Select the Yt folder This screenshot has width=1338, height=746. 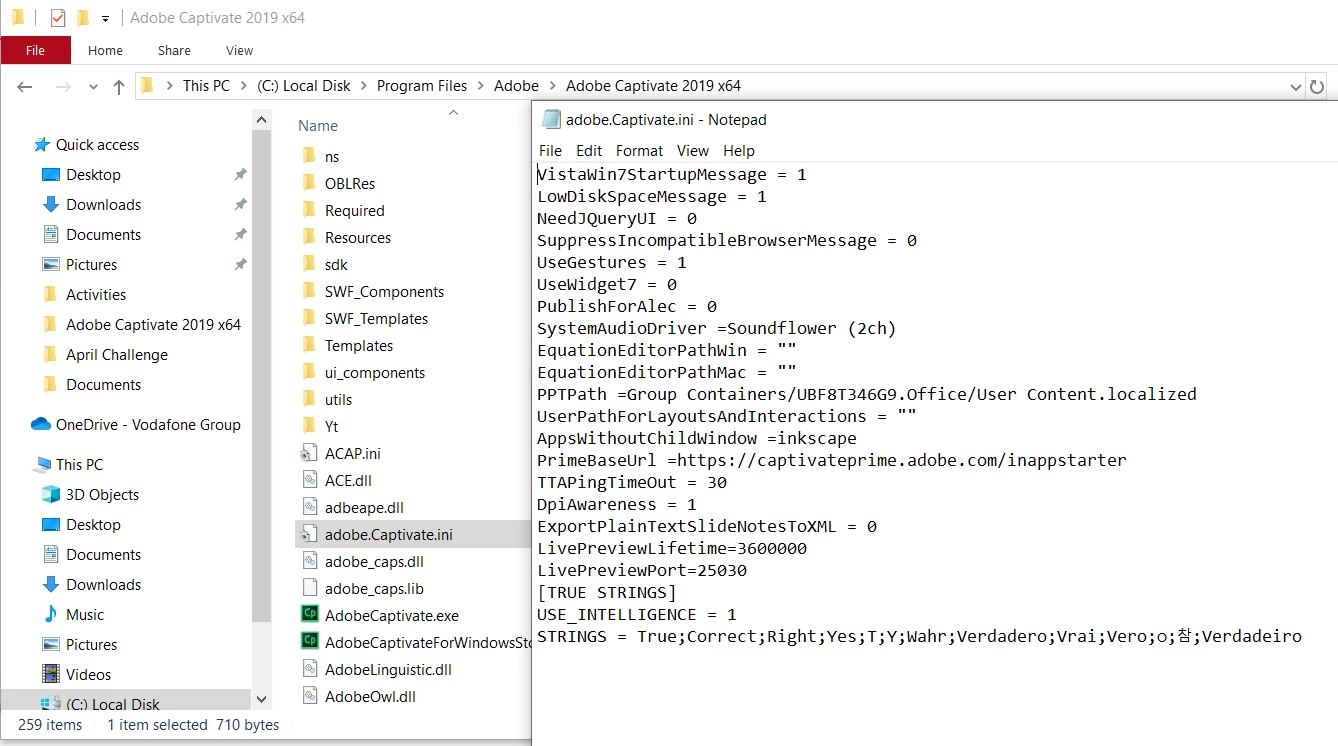coord(331,427)
